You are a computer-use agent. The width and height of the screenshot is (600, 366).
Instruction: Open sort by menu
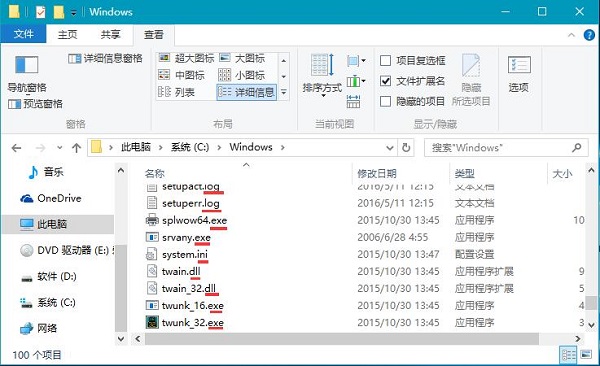[x=322, y=75]
